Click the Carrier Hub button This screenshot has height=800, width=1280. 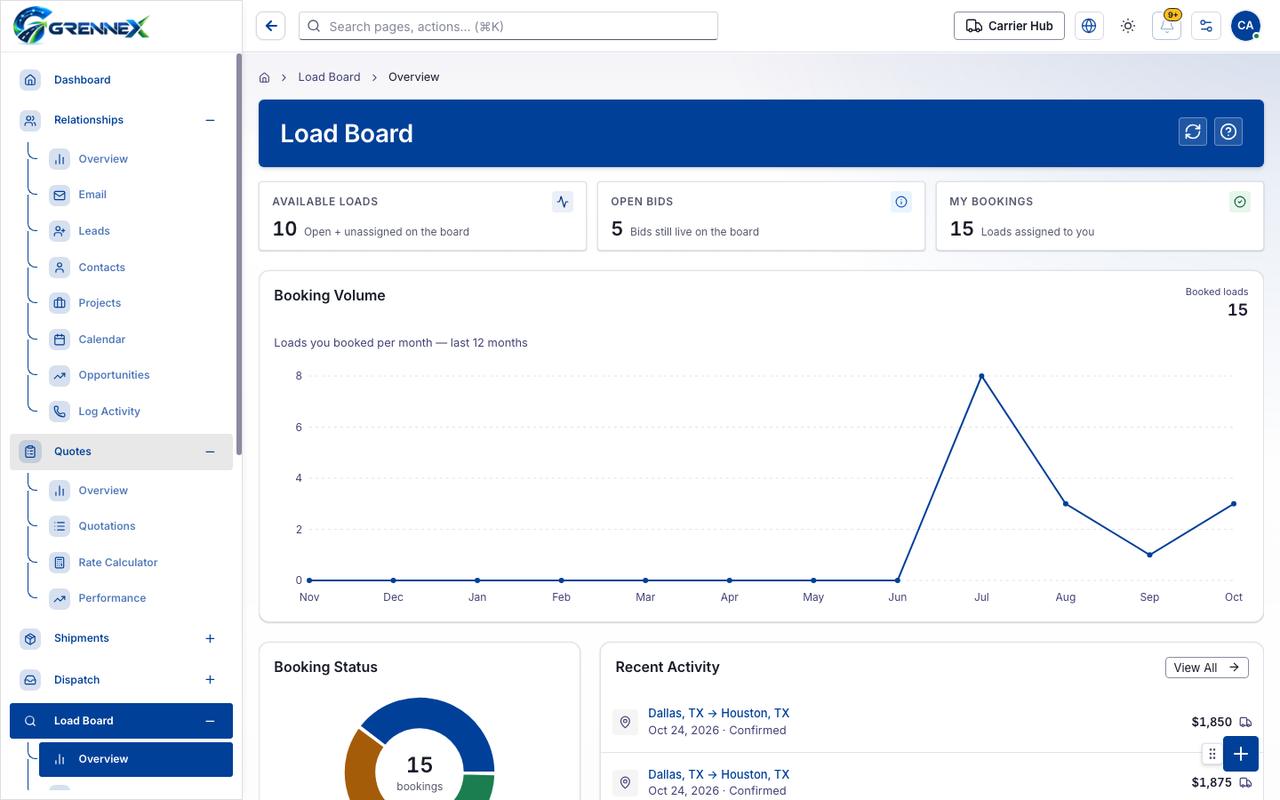(x=1009, y=26)
